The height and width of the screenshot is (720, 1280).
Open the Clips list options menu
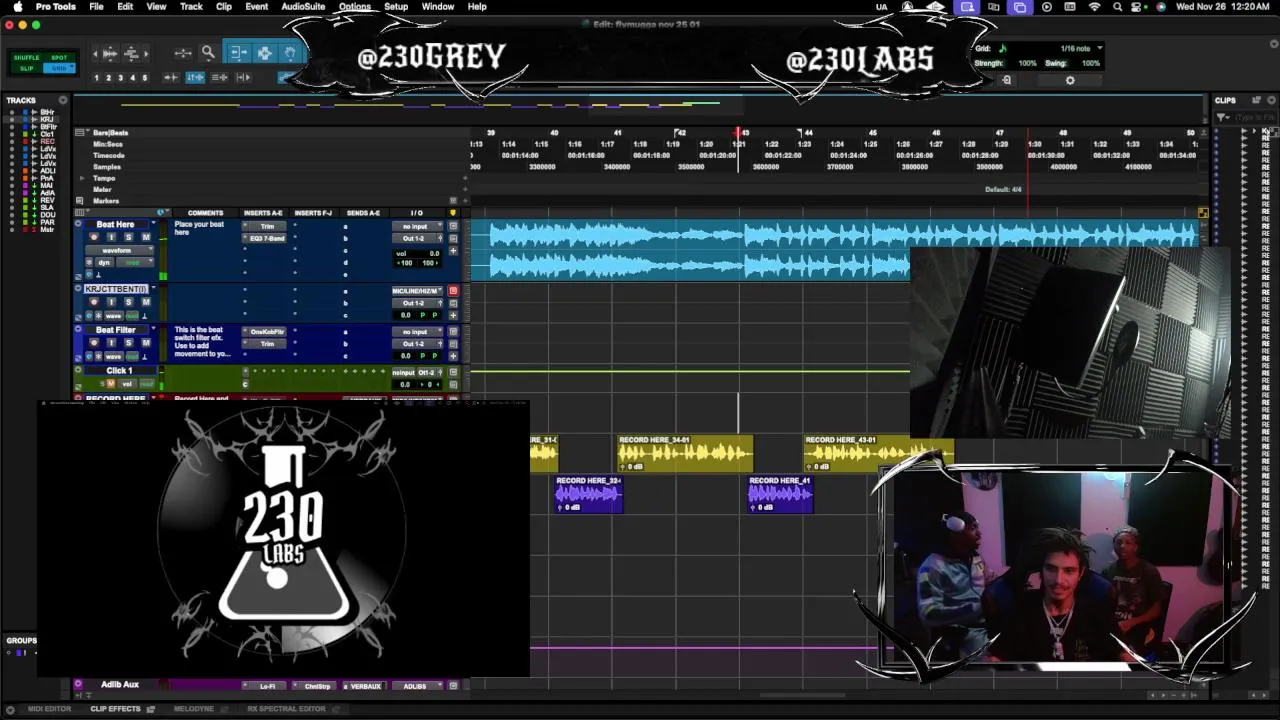1272,100
